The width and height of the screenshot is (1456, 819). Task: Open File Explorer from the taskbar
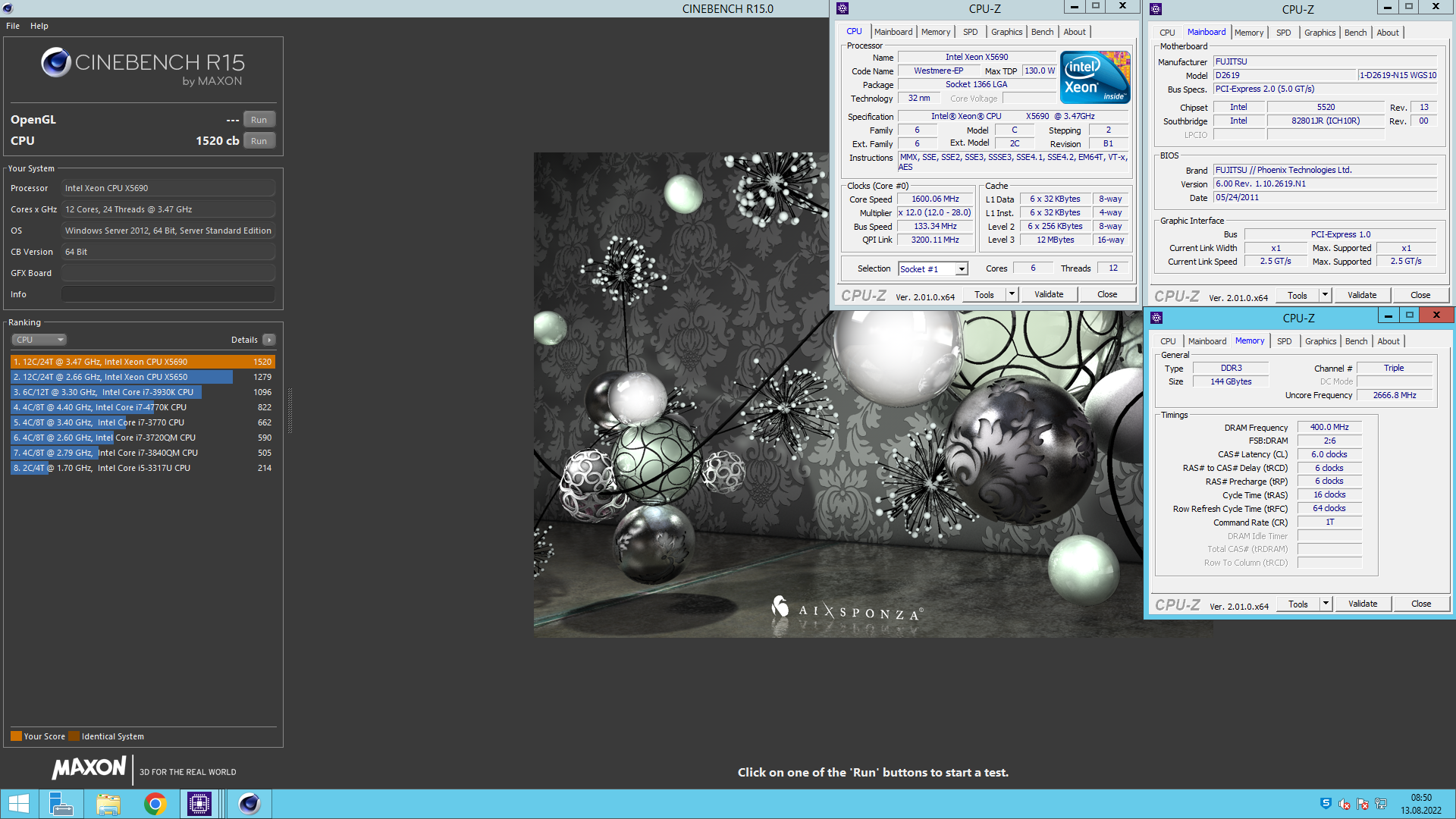[x=108, y=804]
